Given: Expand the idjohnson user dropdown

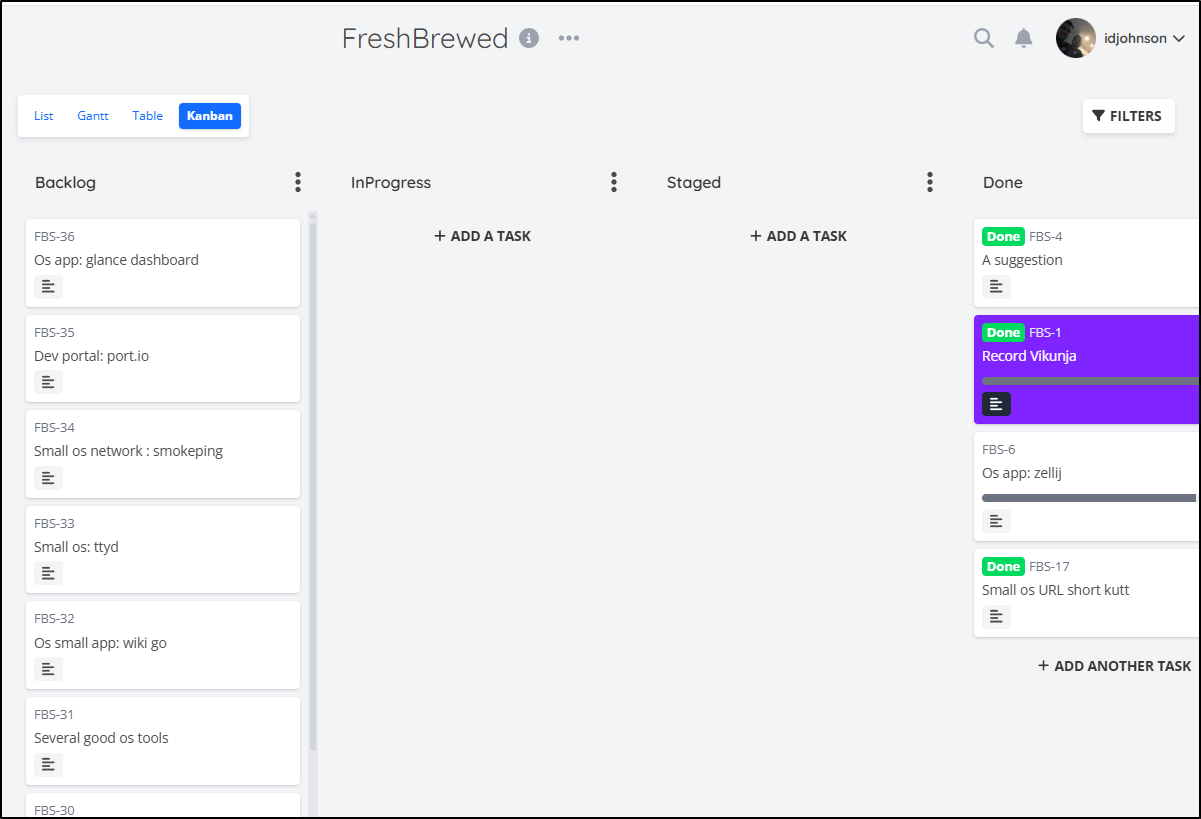Looking at the screenshot, I should click(1178, 39).
